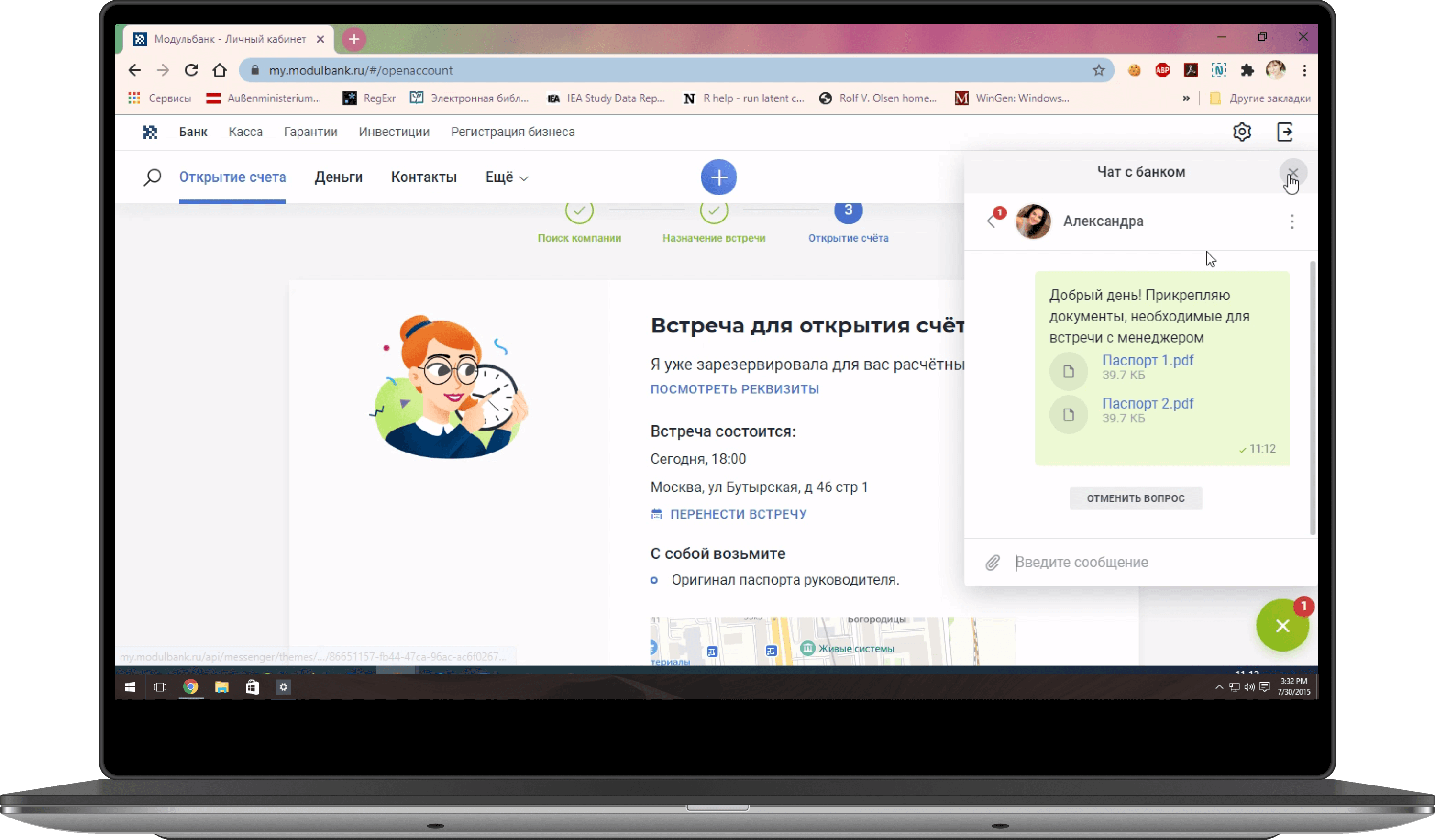Click the chat panel scrollbar
This screenshot has width=1435, height=840.
(x=1313, y=398)
